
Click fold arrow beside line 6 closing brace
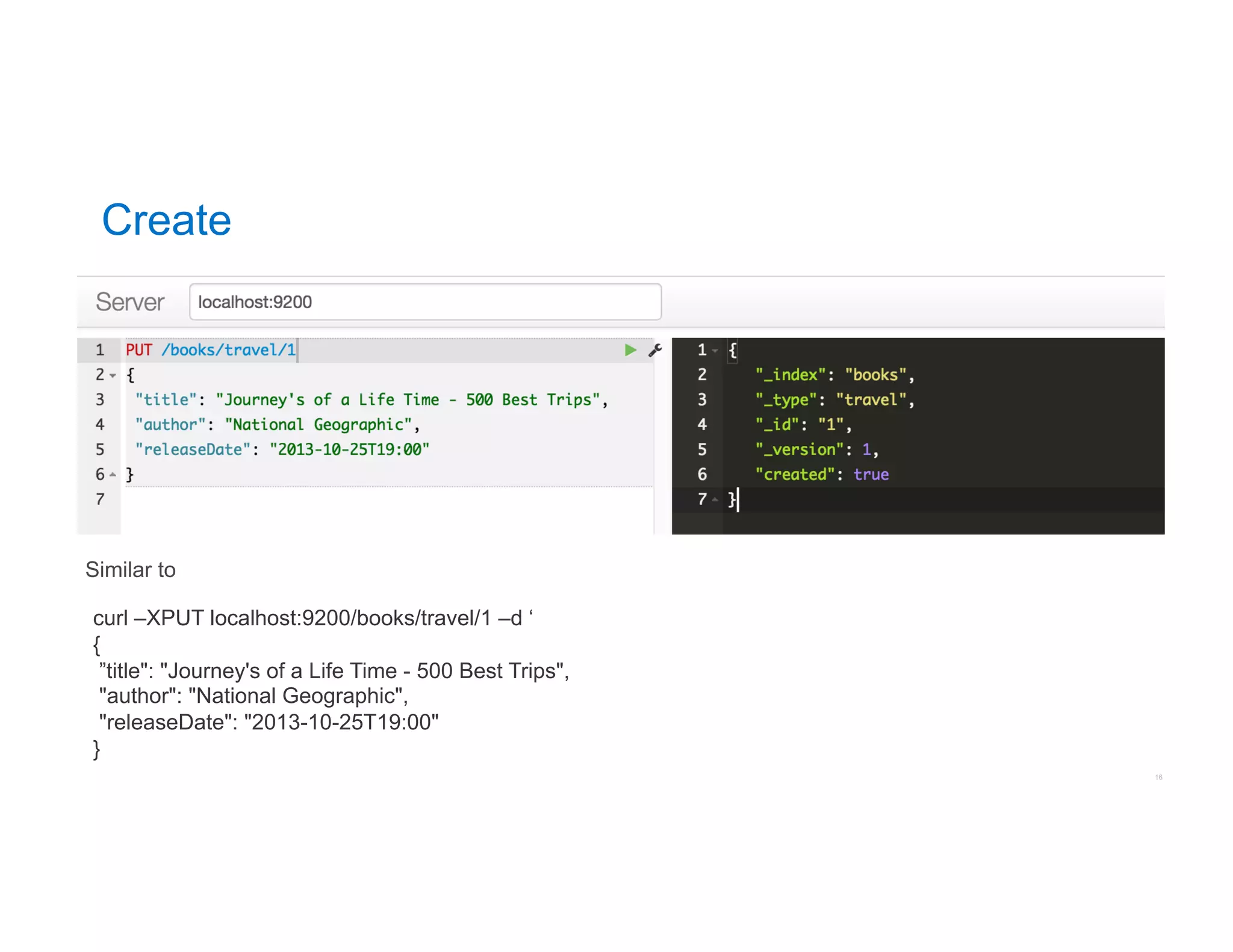click(x=113, y=475)
